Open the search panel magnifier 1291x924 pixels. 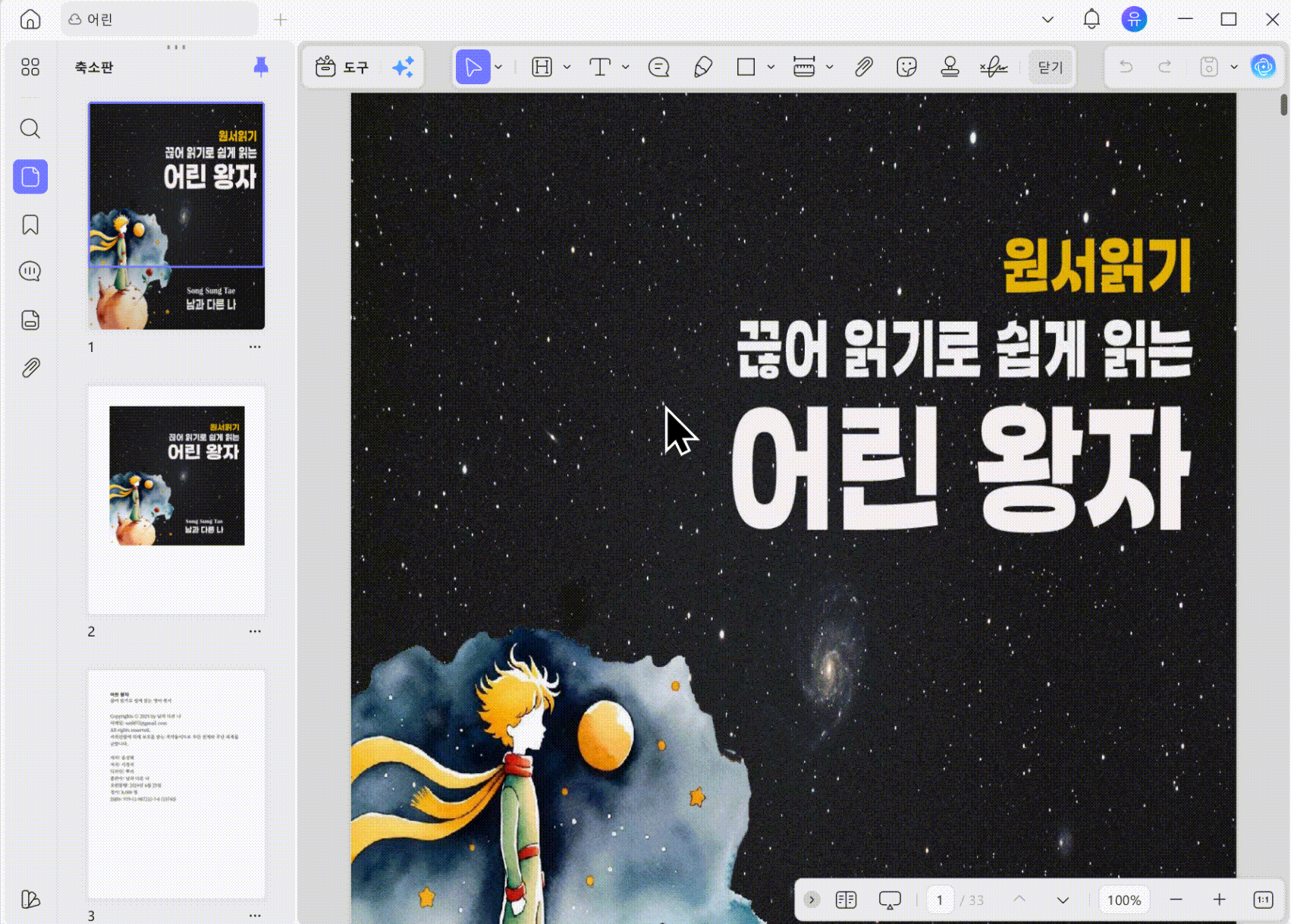coord(30,128)
